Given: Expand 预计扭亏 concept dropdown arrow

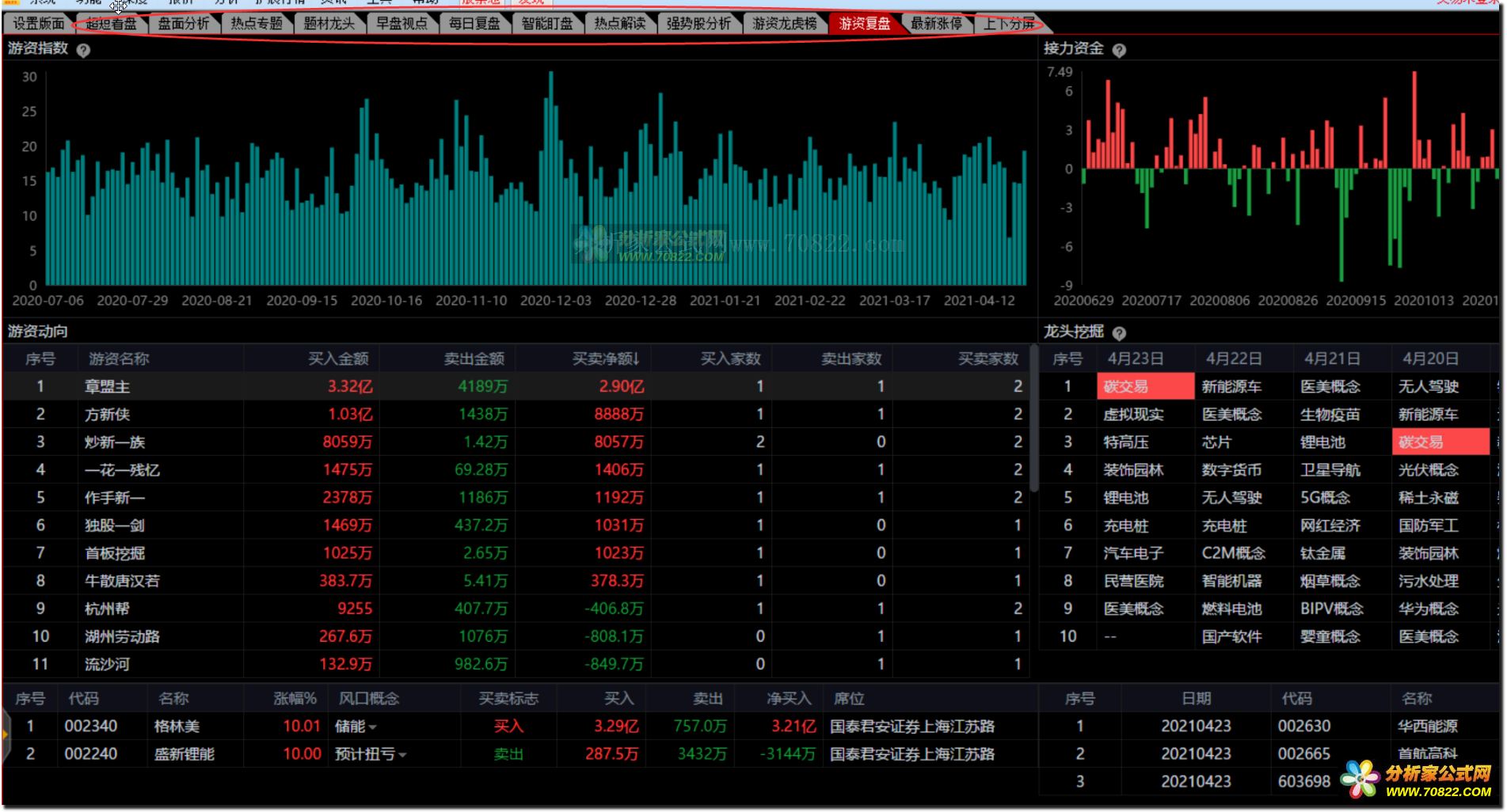Looking at the screenshot, I should [x=402, y=755].
